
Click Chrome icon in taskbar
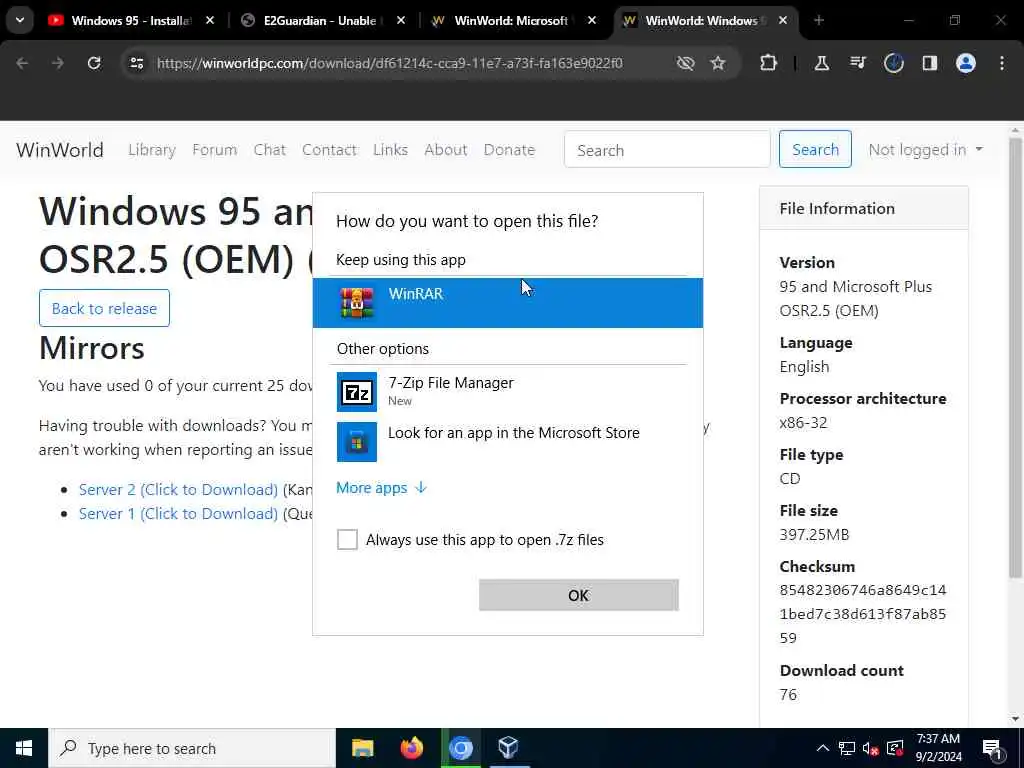tap(460, 748)
